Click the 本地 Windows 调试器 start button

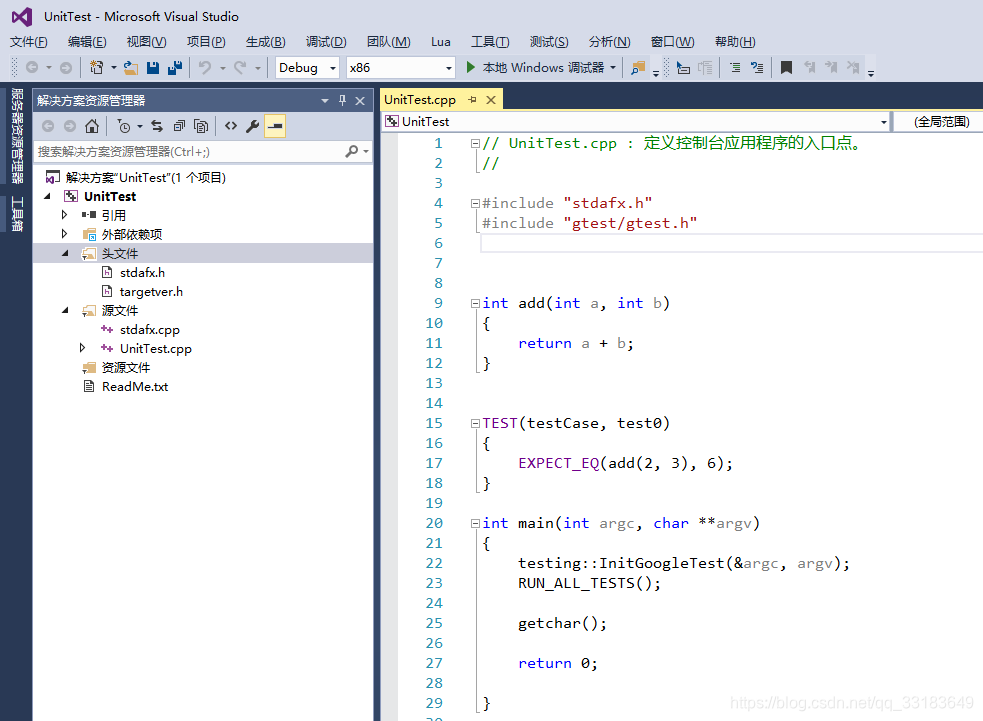click(536, 67)
